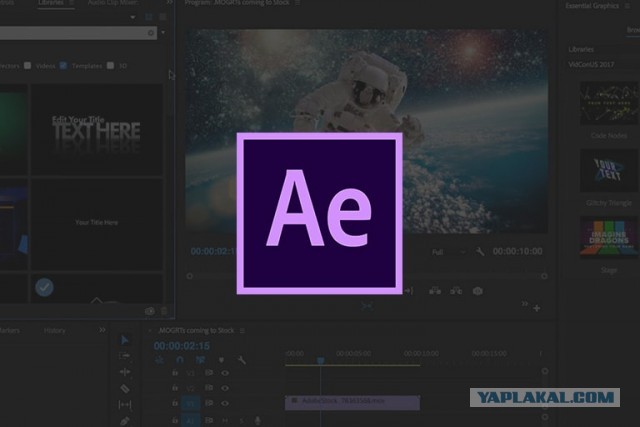The width and height of the screenshot is (640, 427).
Task: Click camera icon at Libraries panel bottom
Action: 150,311
